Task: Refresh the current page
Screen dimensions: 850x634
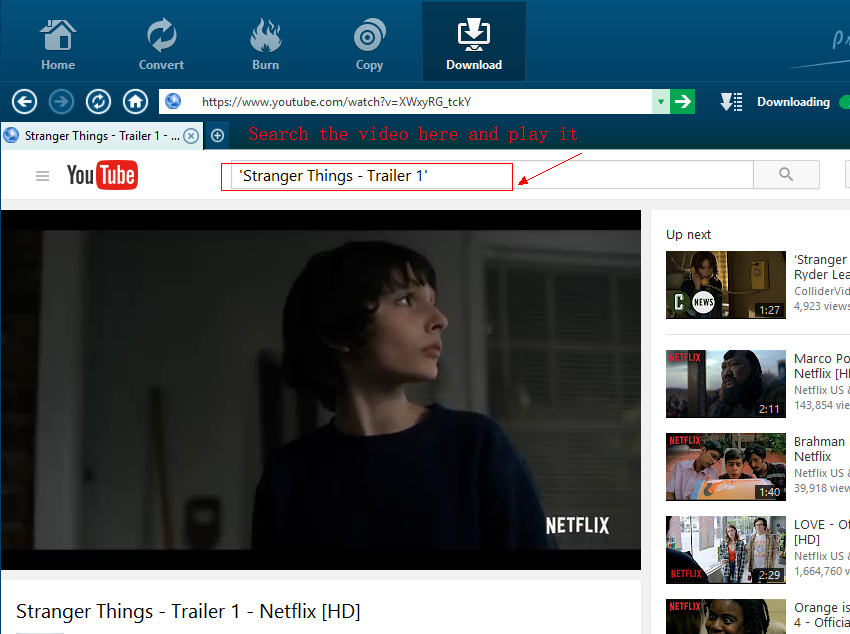Action: (x=98, y=102)
